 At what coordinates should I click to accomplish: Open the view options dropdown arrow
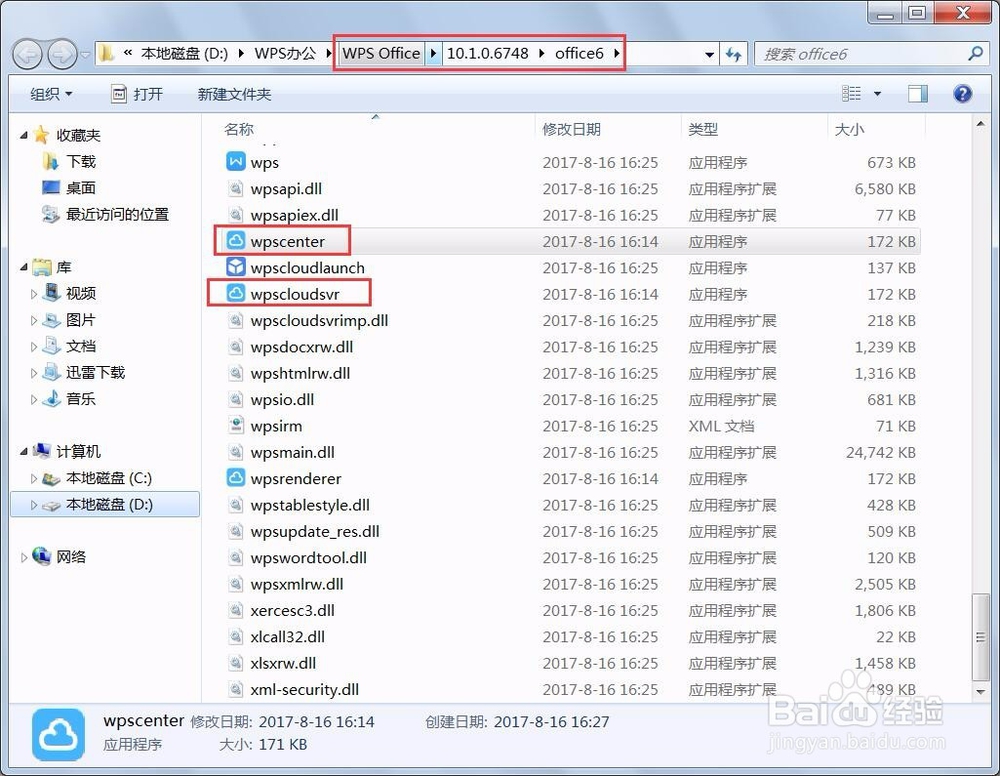(878, 94)
